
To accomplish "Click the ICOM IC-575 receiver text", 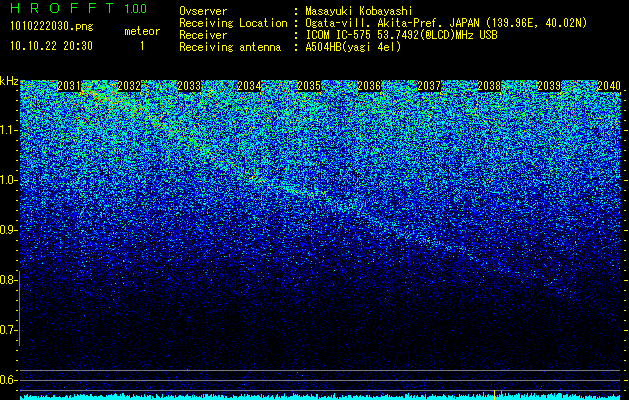I will click(x=401, y=35).
